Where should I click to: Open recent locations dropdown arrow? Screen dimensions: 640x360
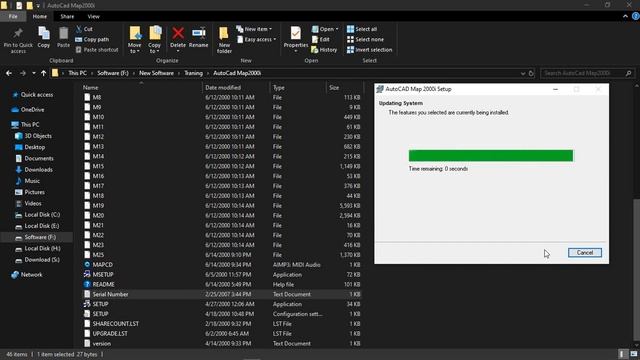click(34, 73)
